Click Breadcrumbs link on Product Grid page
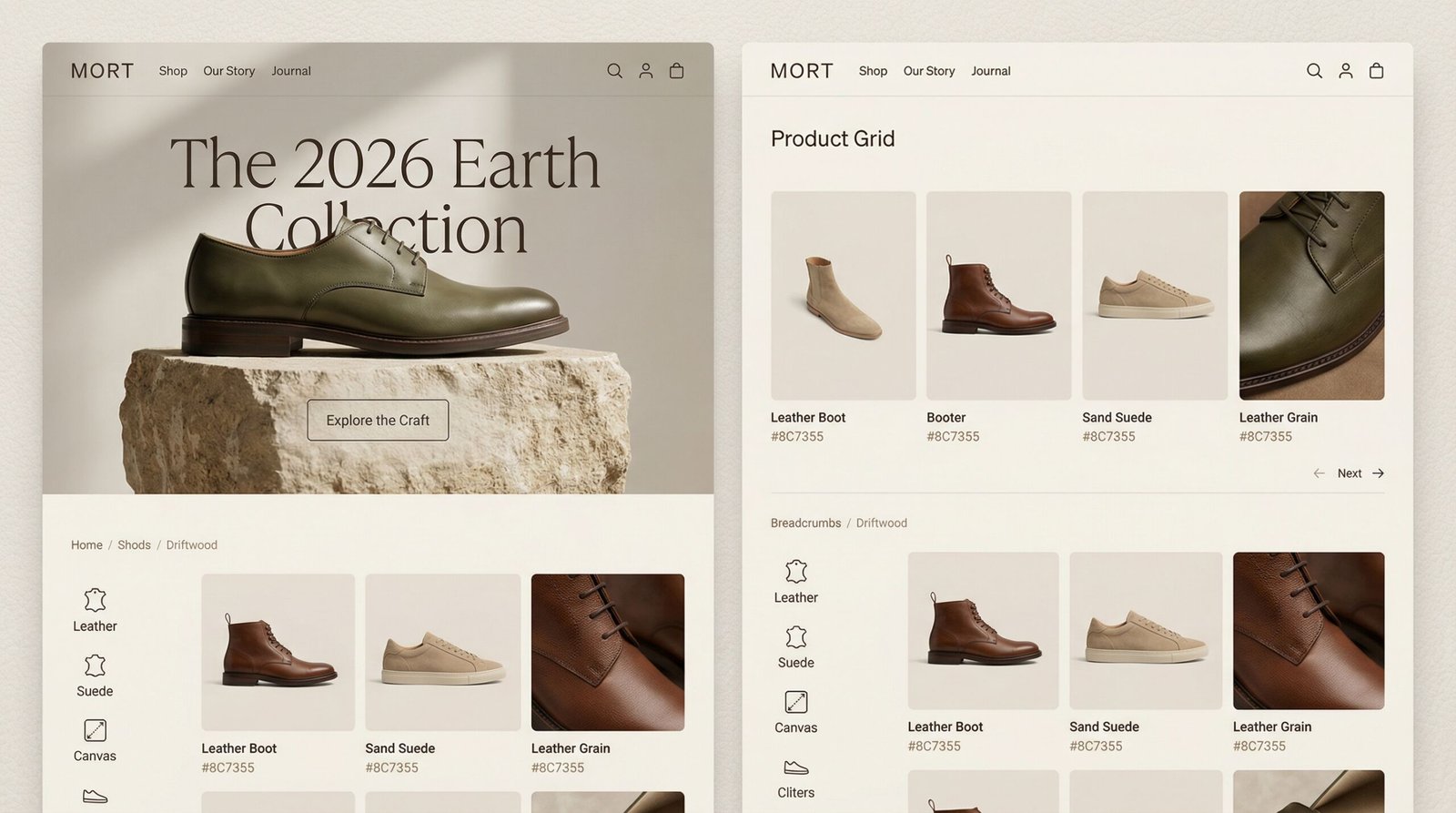1456x813 pixels. tap(805, 523)
